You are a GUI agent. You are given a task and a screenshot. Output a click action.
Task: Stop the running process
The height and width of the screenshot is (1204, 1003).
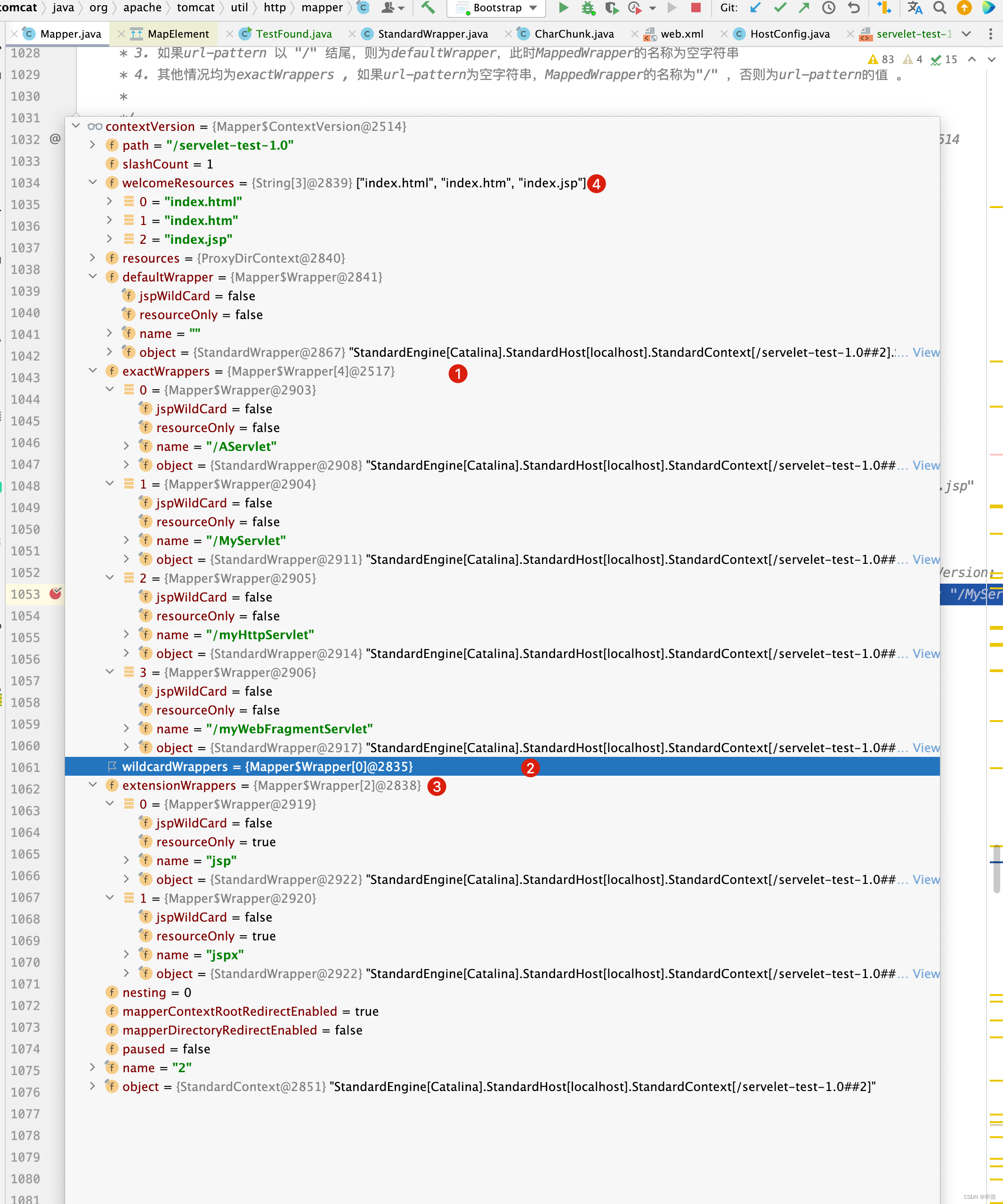pos(696,8)
